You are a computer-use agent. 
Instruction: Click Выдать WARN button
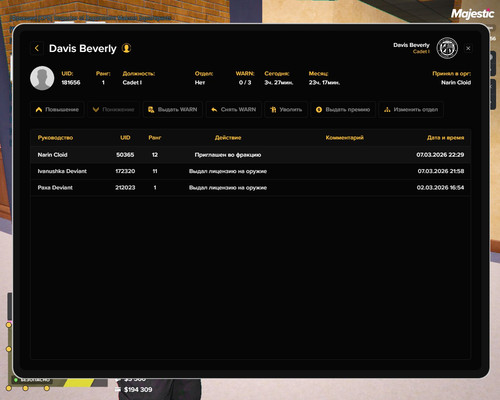(x=173, y=109)
